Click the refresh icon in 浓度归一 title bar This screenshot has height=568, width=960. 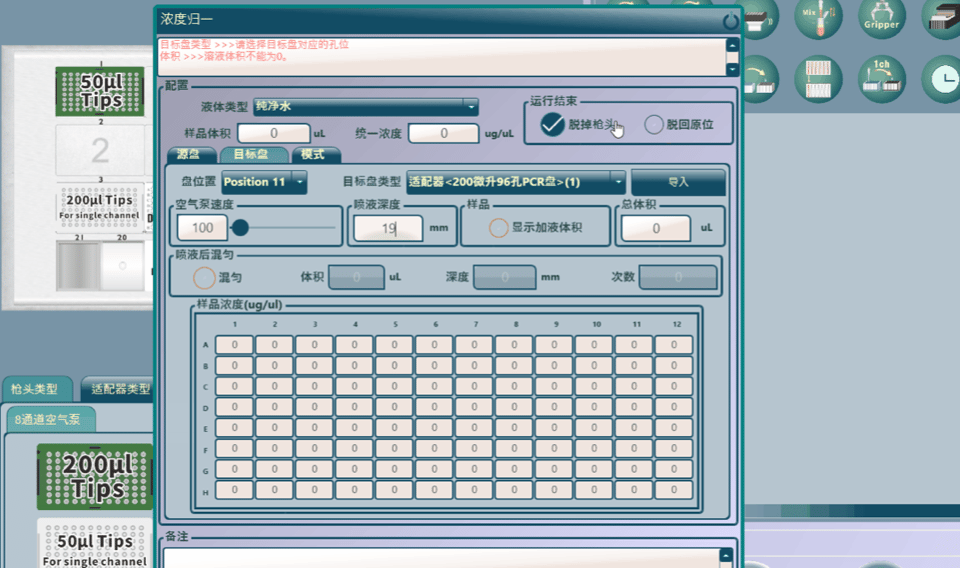pyautogui.click(x=731, y=19)
